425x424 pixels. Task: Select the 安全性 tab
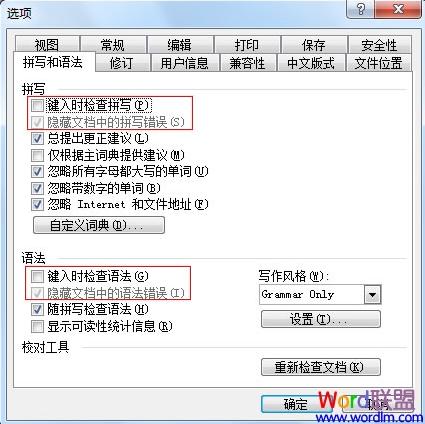pos(380,44)
